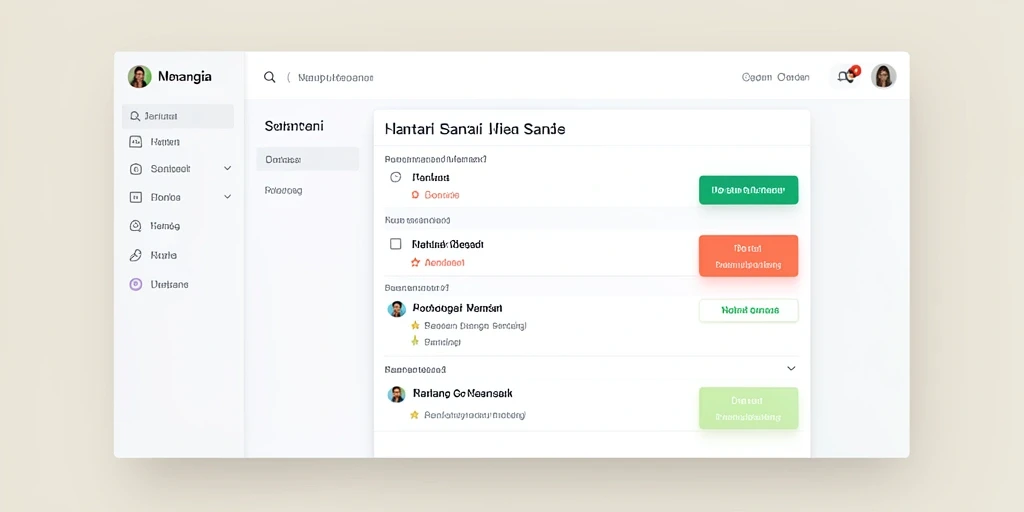This screenshot has width=1024, height=512.
Task: Open the user avatar at top right
Action: click(x=884, y=76)
